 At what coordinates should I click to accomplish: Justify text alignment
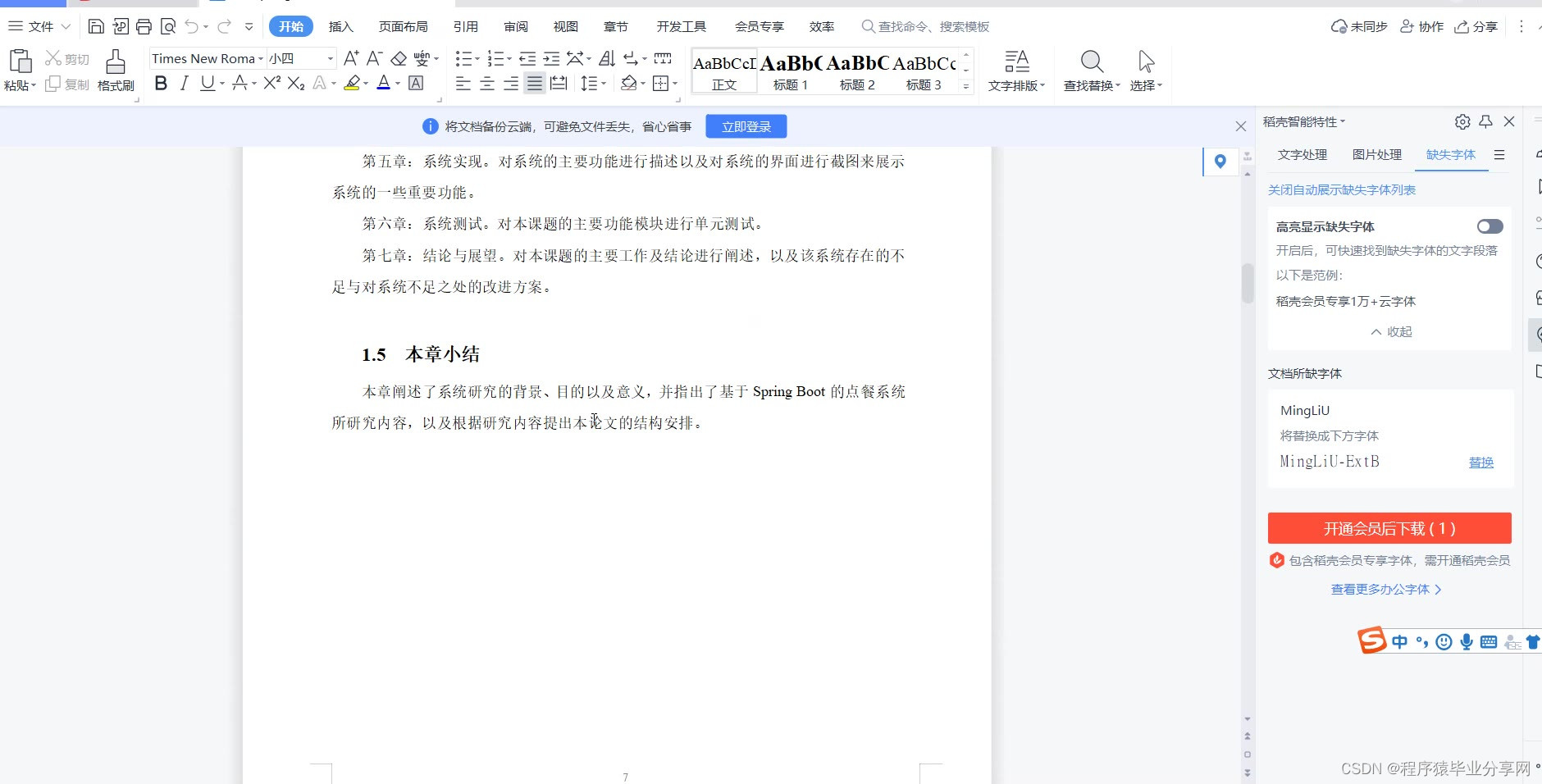(x=535, y=83)
